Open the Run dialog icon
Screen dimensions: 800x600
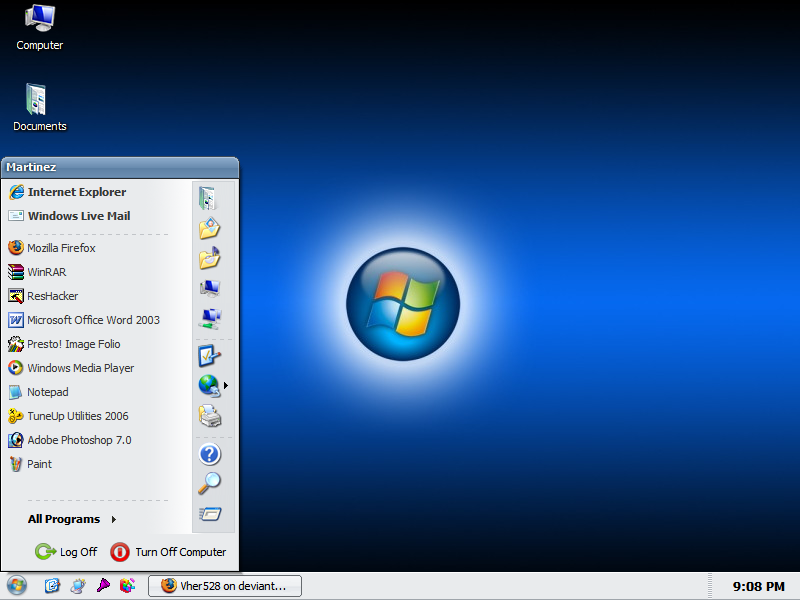210,514
